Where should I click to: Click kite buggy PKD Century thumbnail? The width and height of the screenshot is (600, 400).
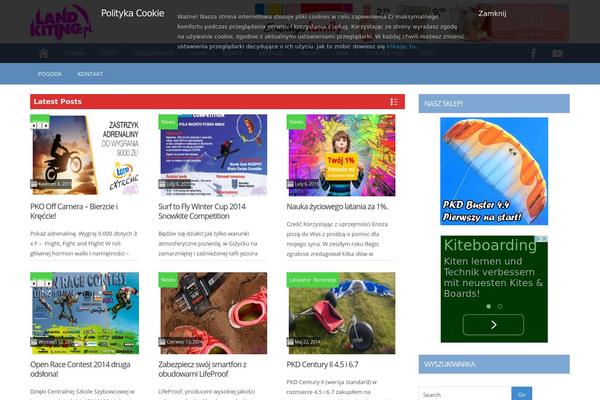tap(341, 313)
